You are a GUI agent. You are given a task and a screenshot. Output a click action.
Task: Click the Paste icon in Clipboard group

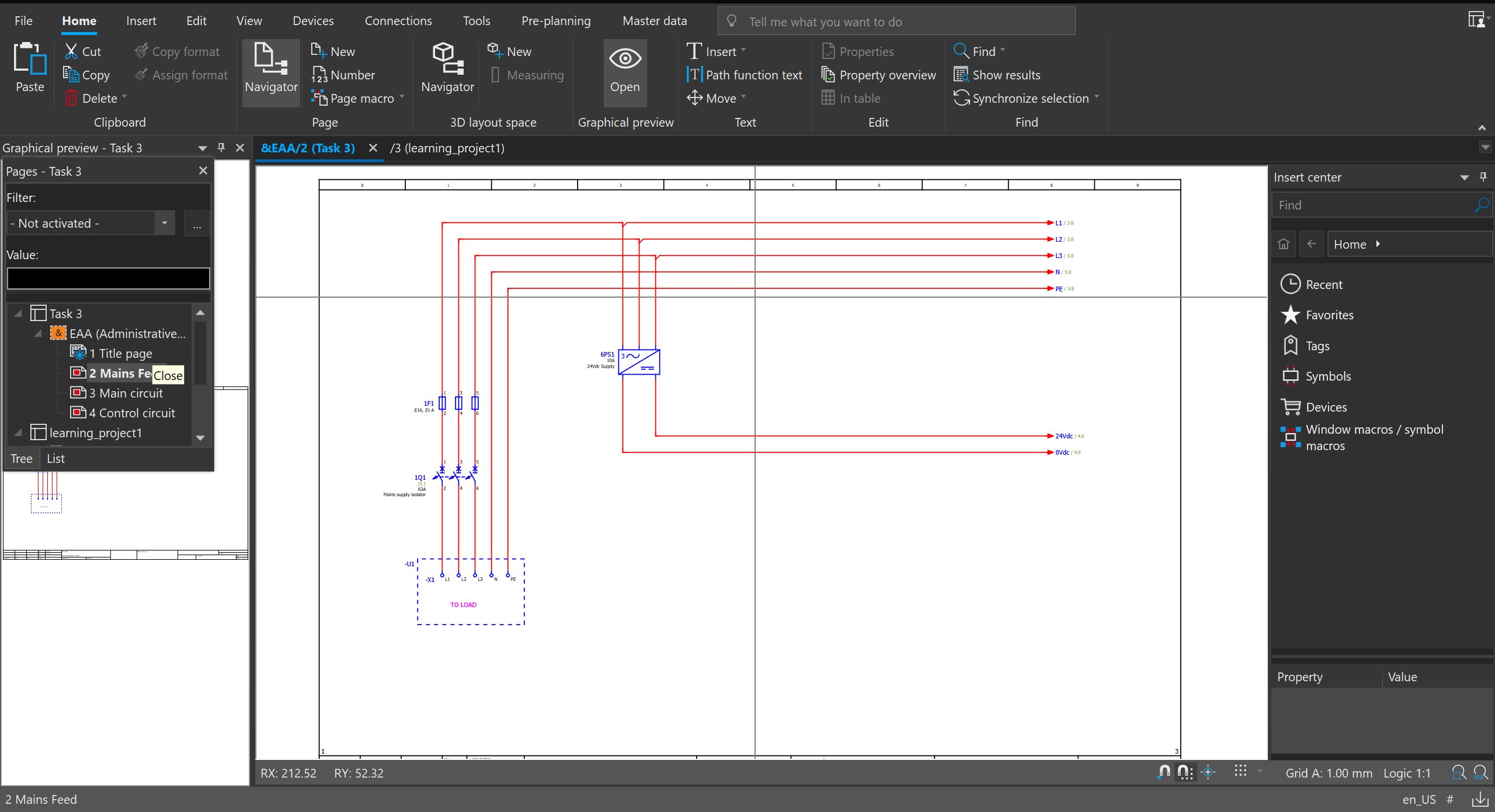pyautogui.click(x=30, y=60)
